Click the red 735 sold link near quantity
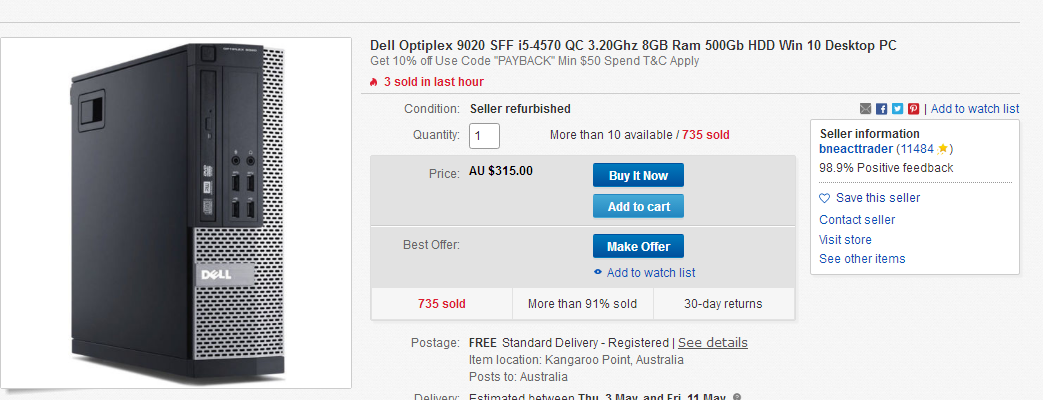This screenshot has height=400, width=1043. (706, 135)
